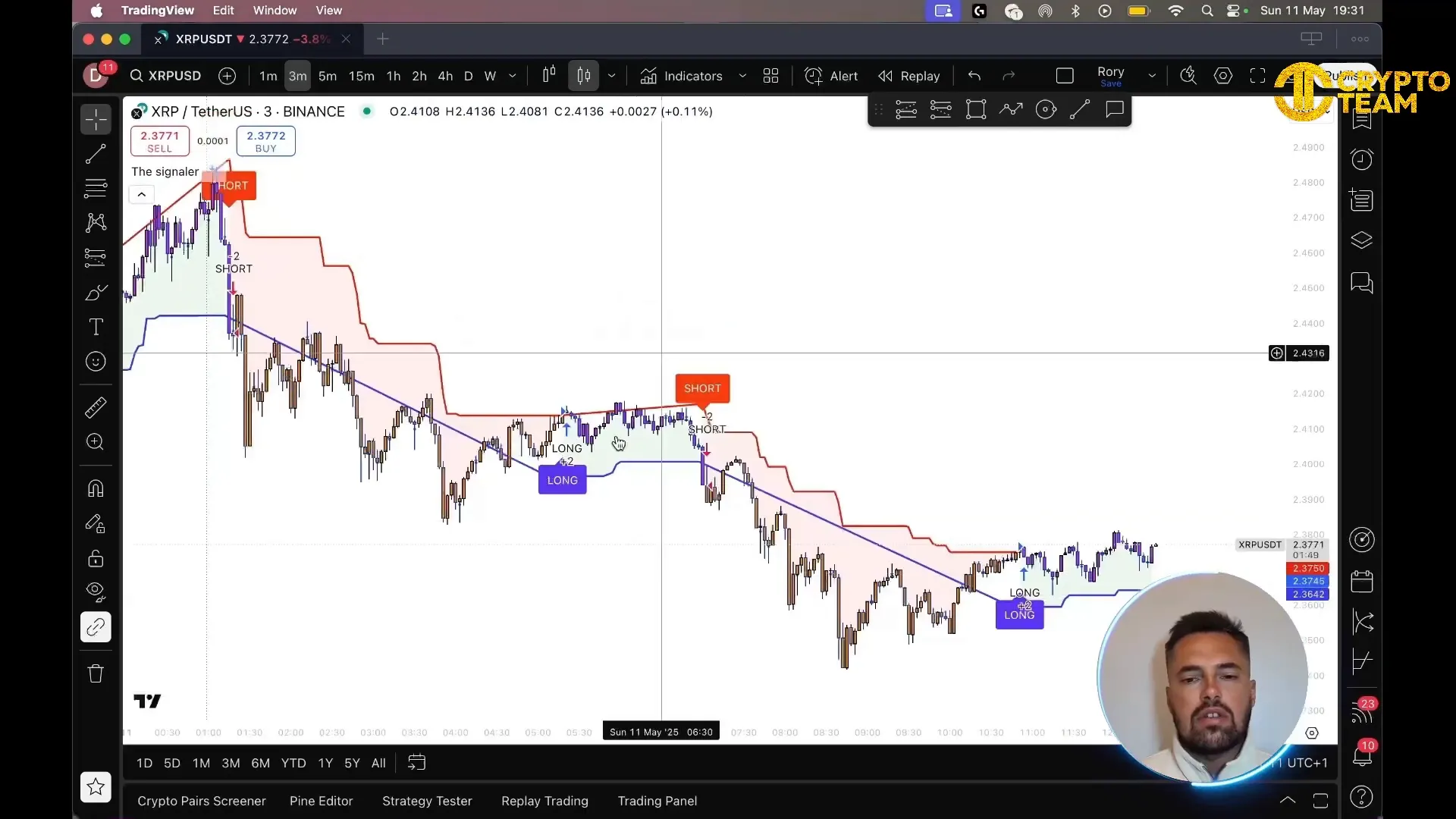Expand the bottom panel chevron
The width and height of the screenshot is (1456, 819).
(x=1288, y=801)
